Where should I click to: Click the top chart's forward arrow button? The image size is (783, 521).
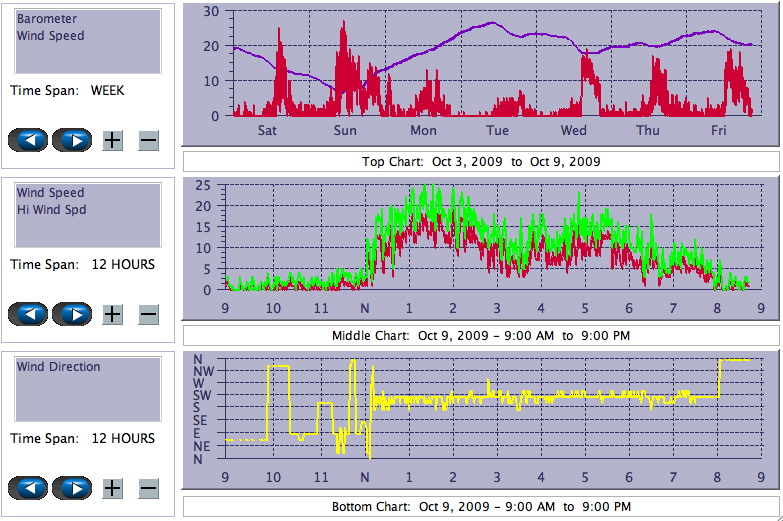[x=72, y=140]
